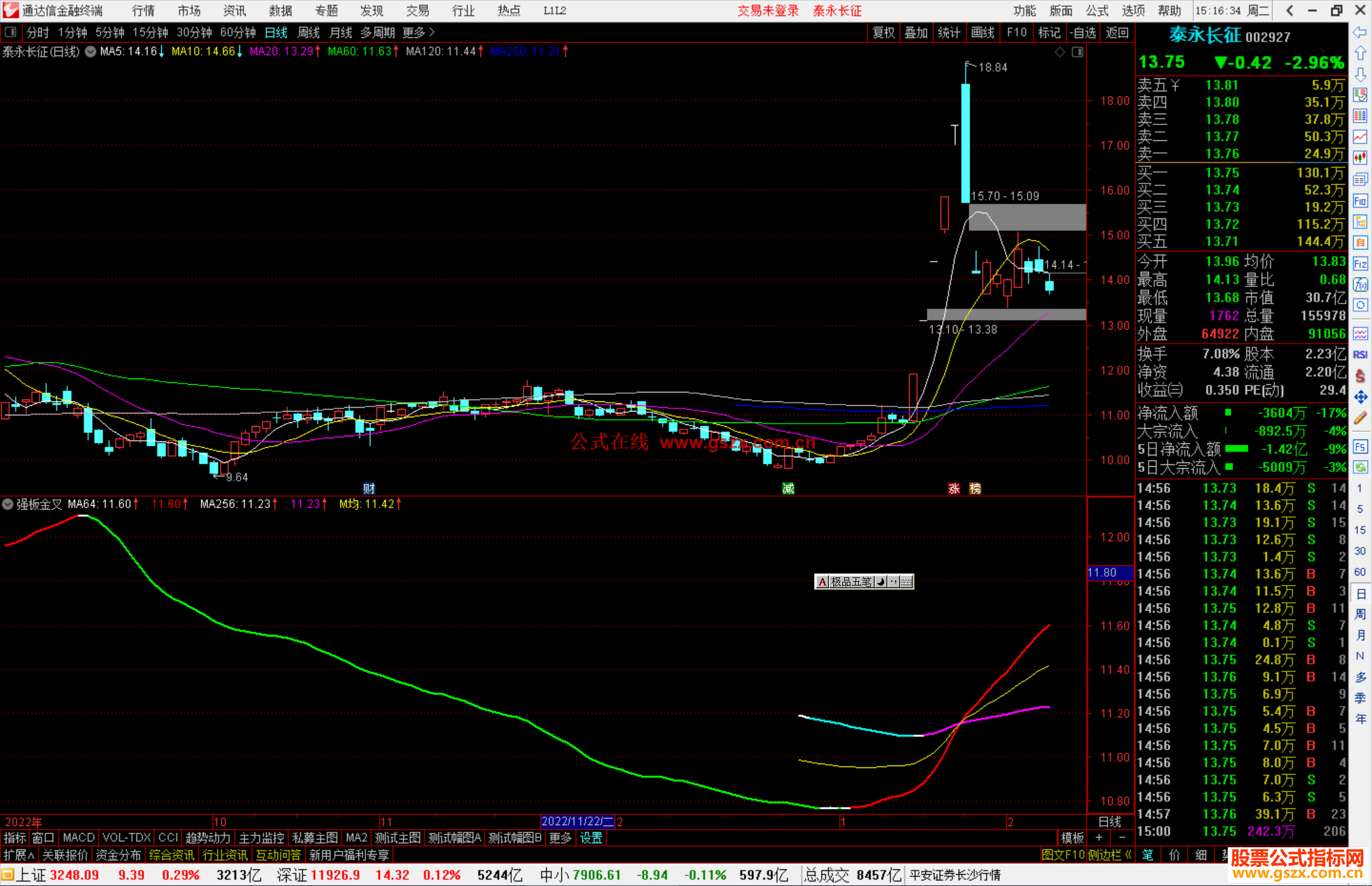This screenshot has width=1372, height=886.
Task: Toggle the 1-minute period in sidebar
Action: [x=1360, y=488]
